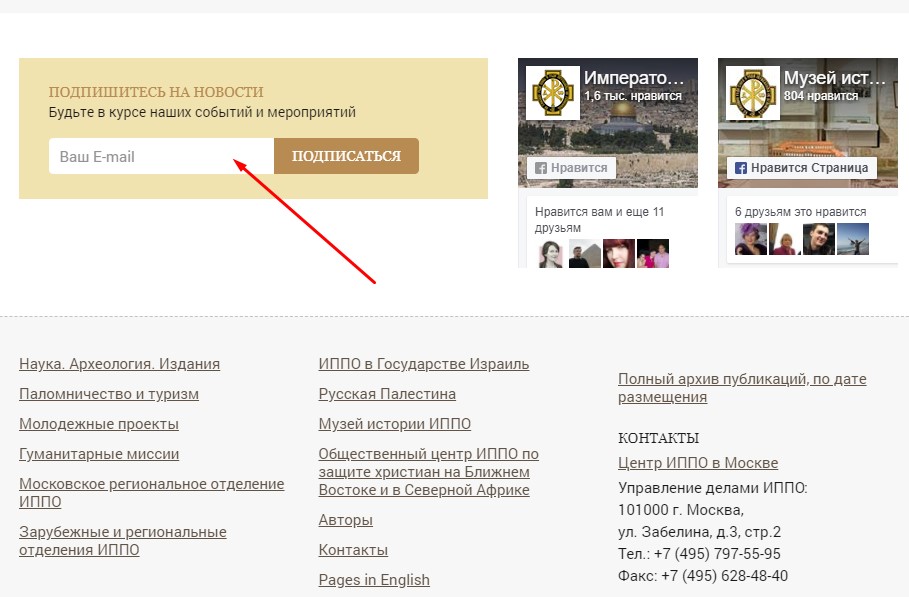Click the avatar of the woman in the purple hat
Screen dimensions: 909x597
pos(751,240)
